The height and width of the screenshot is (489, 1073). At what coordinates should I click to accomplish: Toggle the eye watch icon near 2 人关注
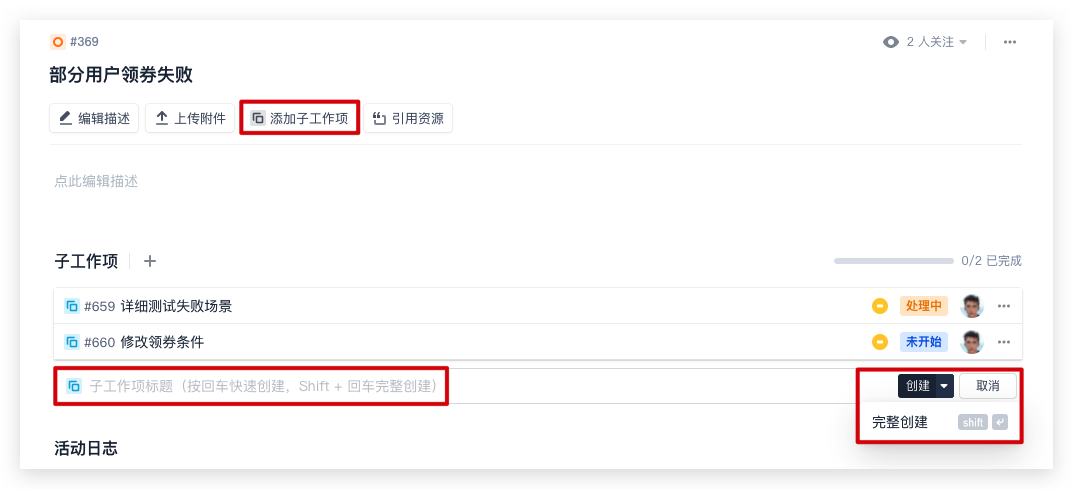click(x=890, y=42)
